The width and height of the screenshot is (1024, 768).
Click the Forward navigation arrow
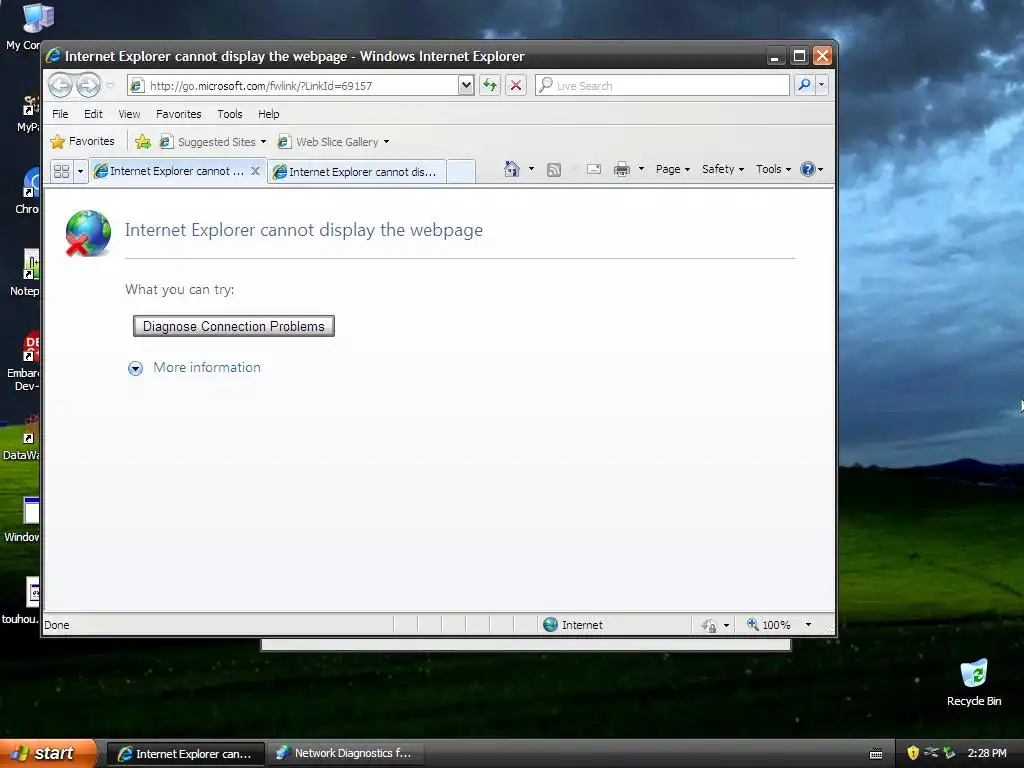[x=88, y=85]
